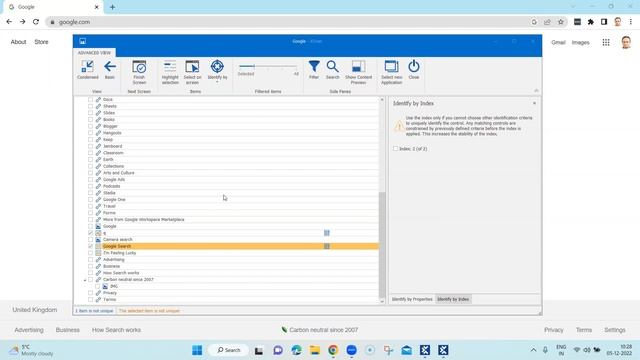Click the About link on Google page

pos(18,42)
